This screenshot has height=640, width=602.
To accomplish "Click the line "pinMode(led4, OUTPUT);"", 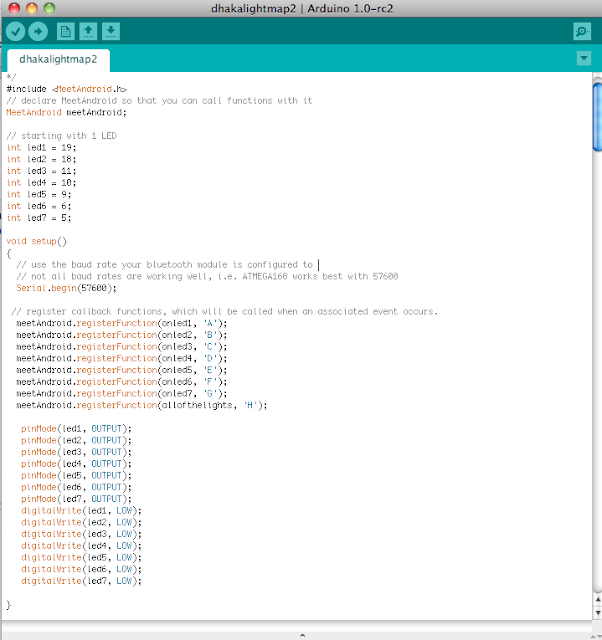I will [x=77, y=464].
